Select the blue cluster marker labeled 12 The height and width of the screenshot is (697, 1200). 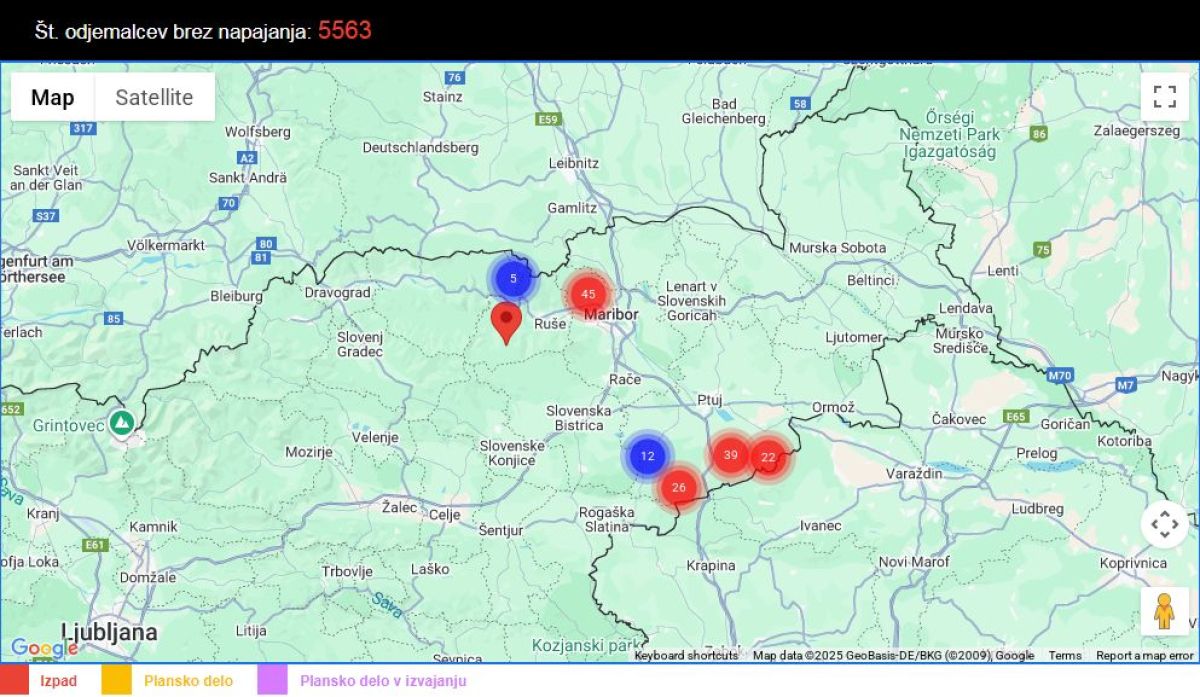click(647, 456)
